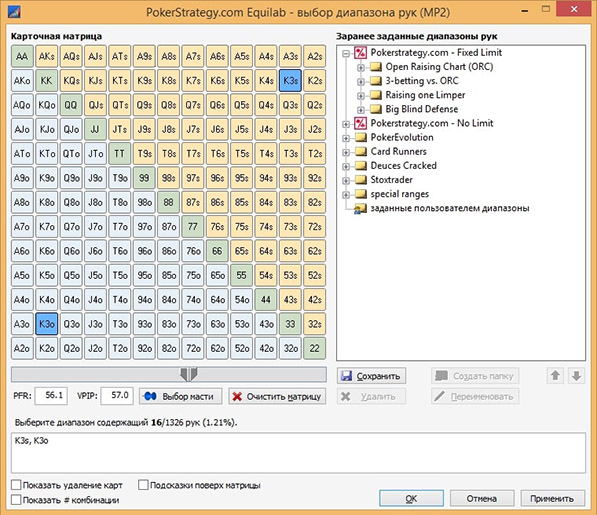Close the Equilab range selection window

click(x=574, y=9)
